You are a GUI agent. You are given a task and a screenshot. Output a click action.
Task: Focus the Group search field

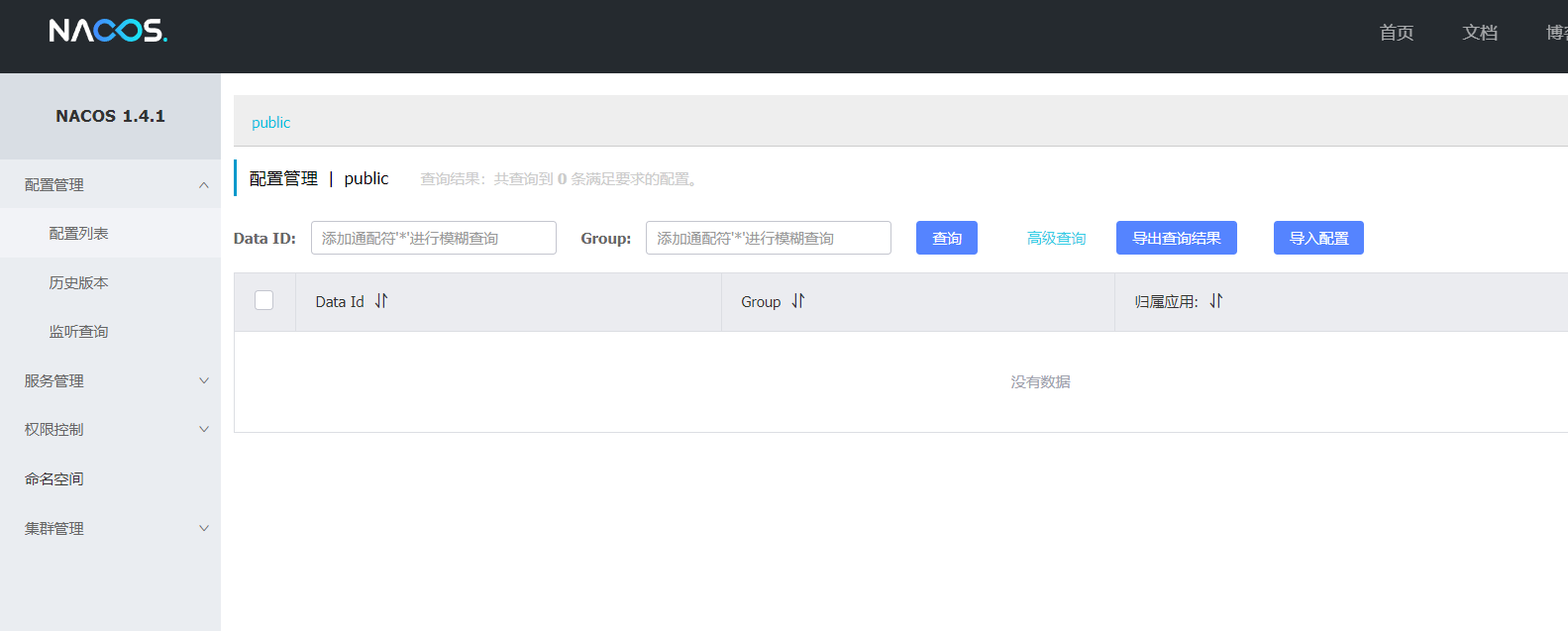point(769,238)
